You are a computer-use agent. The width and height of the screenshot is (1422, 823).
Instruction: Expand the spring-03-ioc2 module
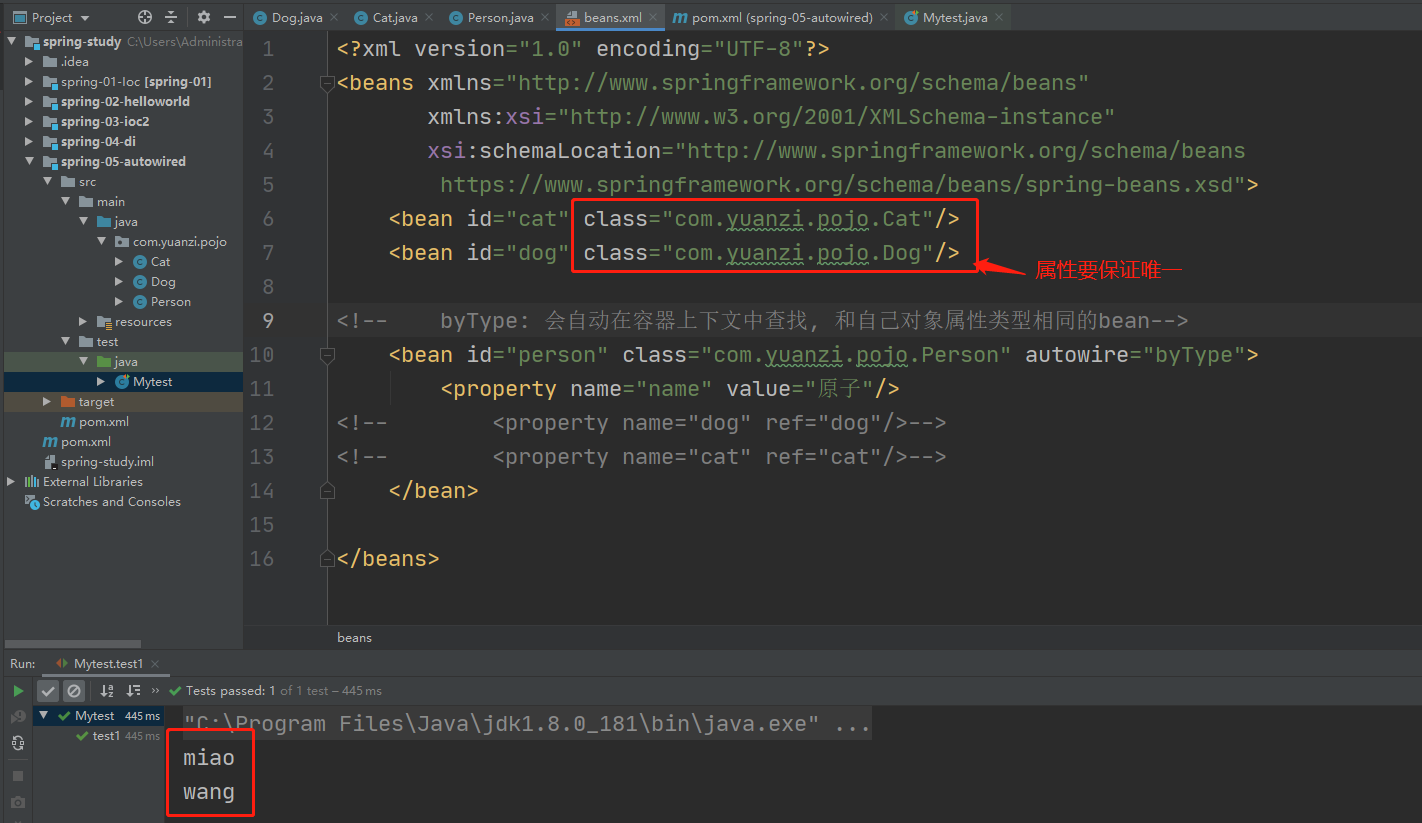click(30, 122)
